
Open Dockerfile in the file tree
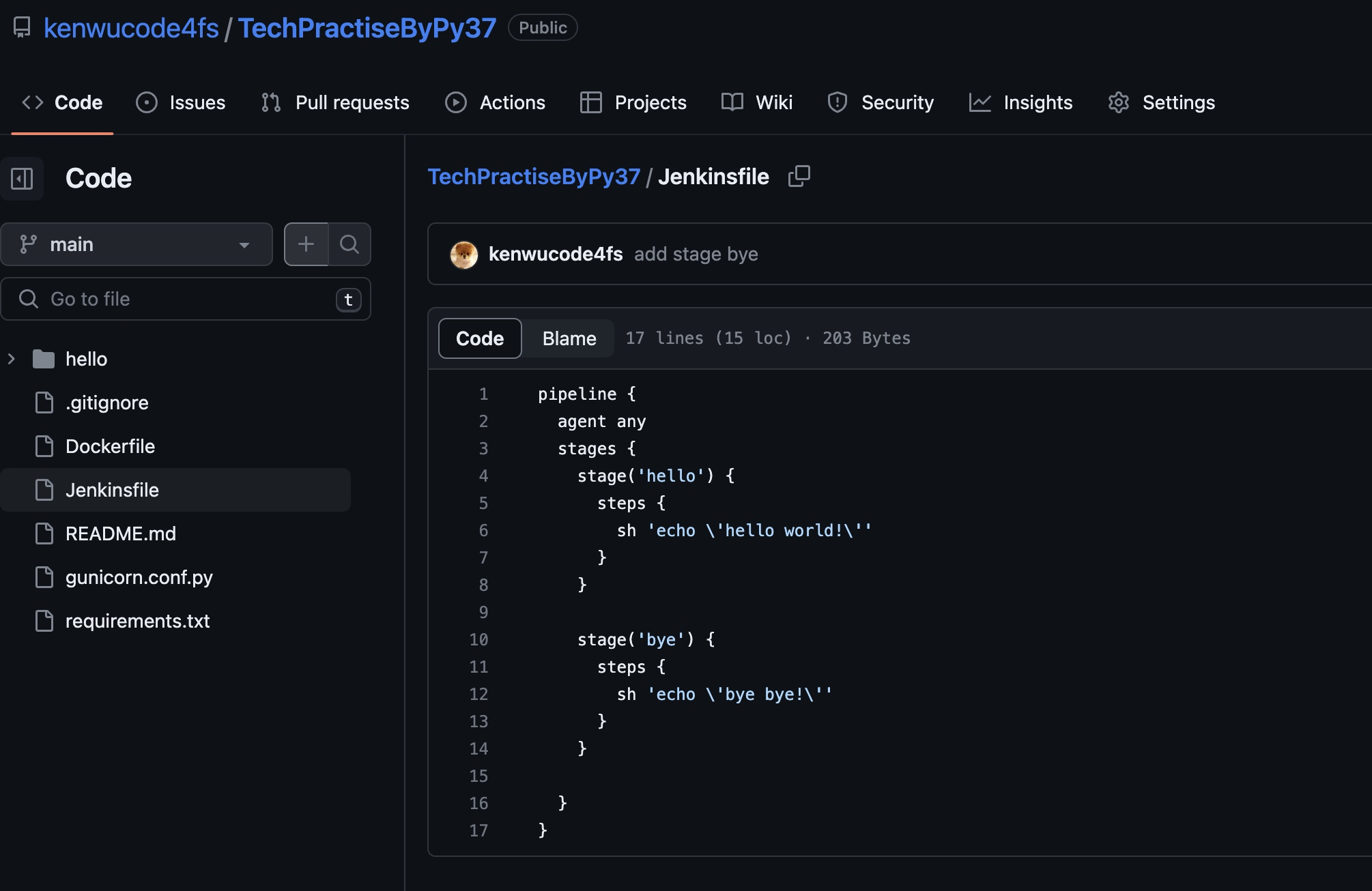[x=110, y=446]
